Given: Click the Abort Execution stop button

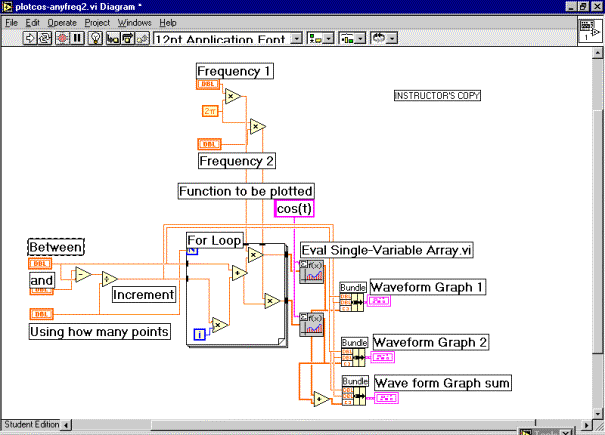Looking at the screenshot, I should tap(62, 38).
